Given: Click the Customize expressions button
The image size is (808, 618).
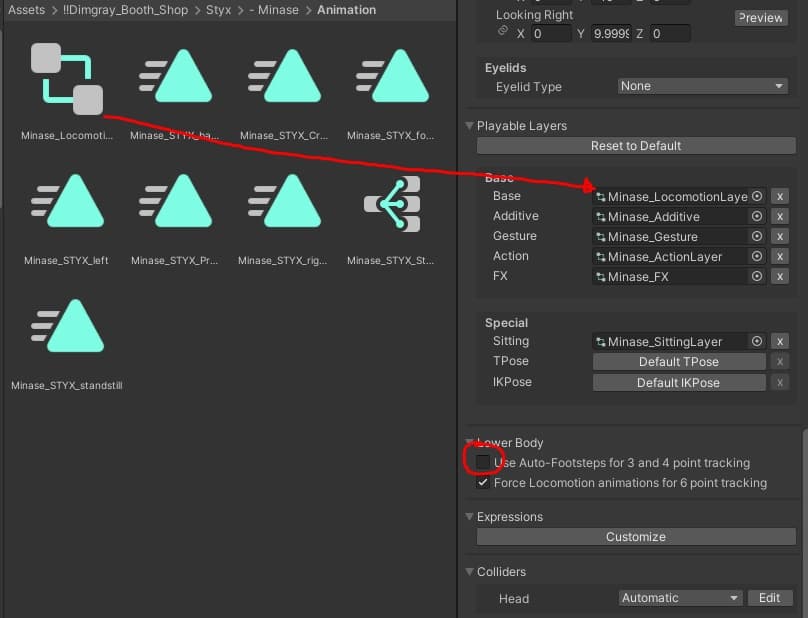Looking at the screenshot, I should point(636,537).
